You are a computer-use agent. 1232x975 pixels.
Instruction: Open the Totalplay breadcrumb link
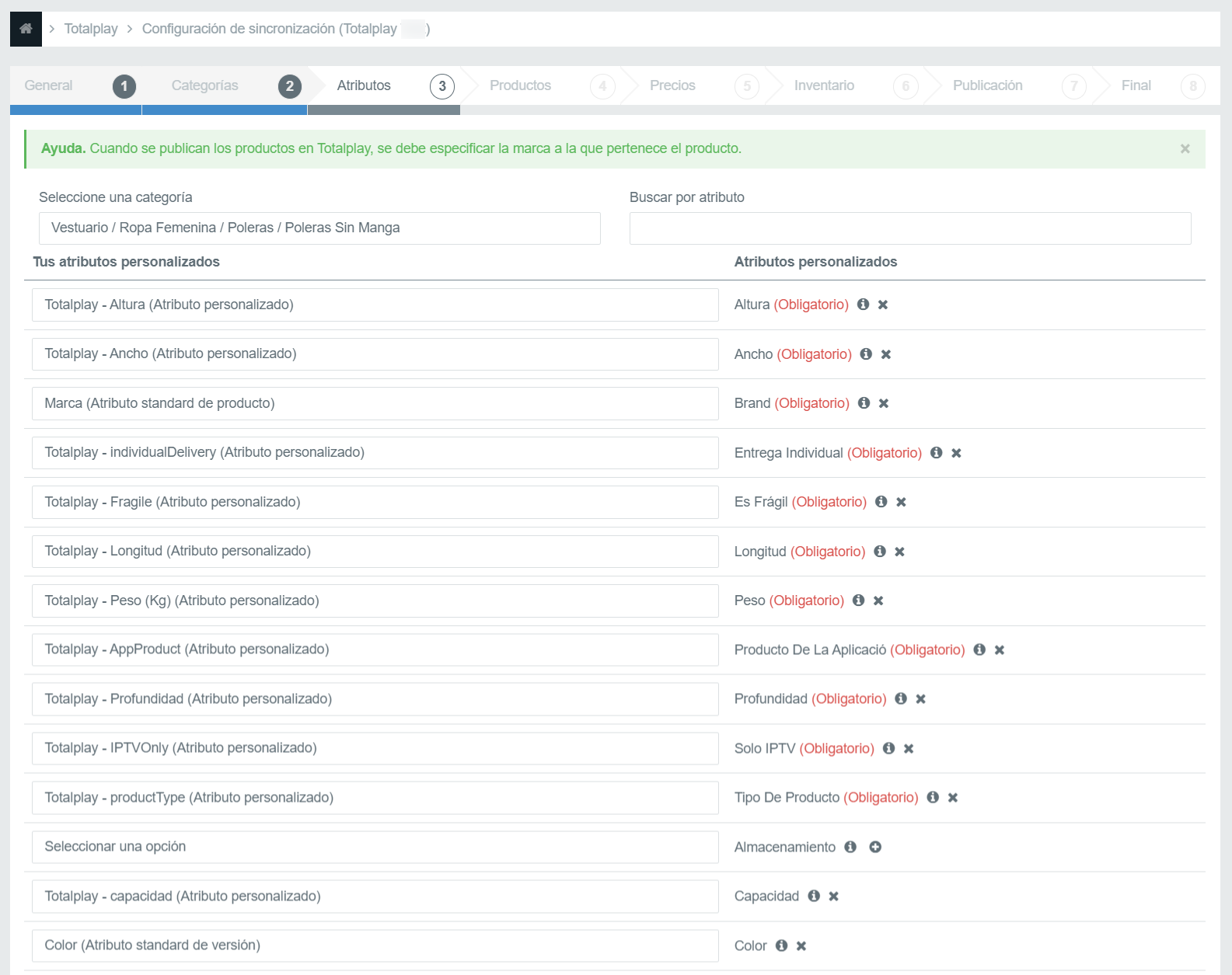click(91, 29)
